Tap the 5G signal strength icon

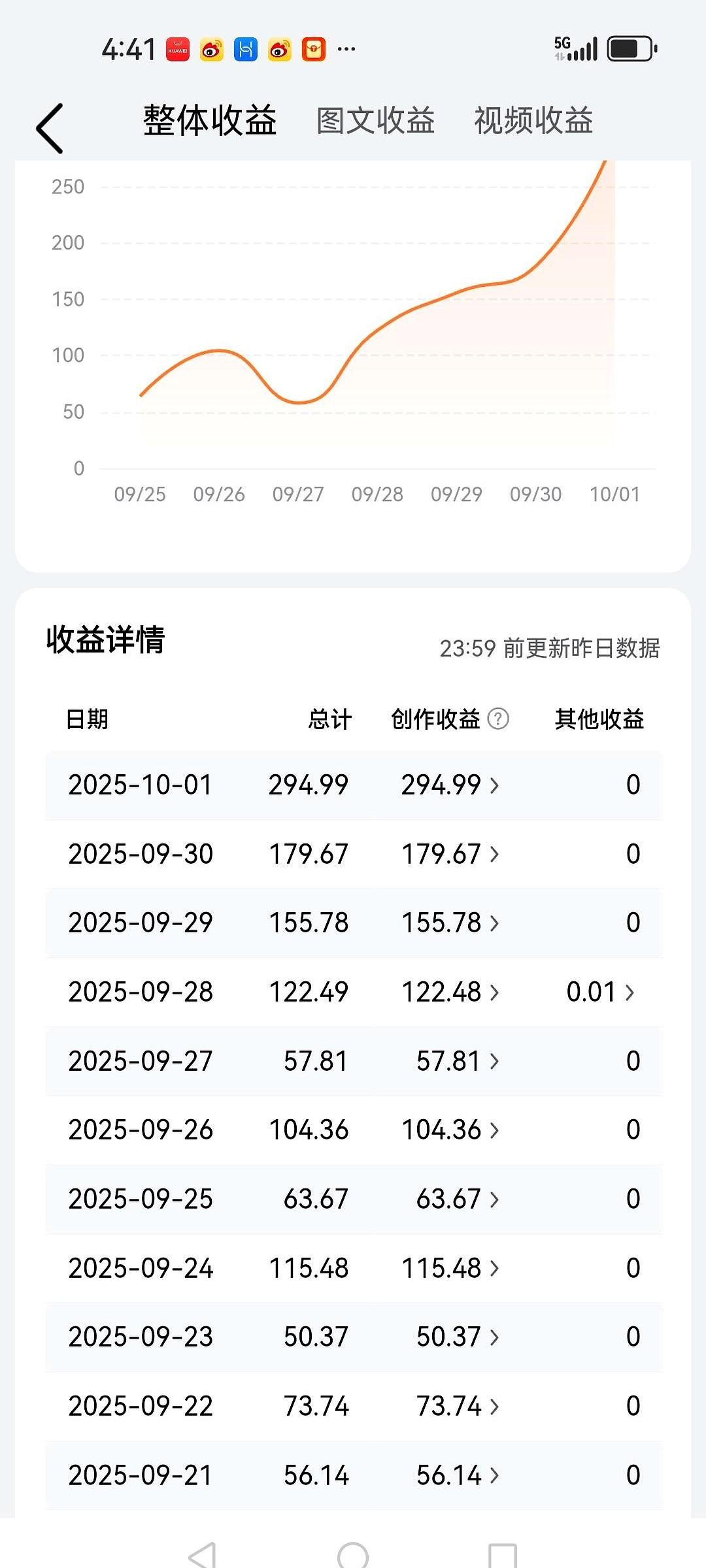coord(576,49)
